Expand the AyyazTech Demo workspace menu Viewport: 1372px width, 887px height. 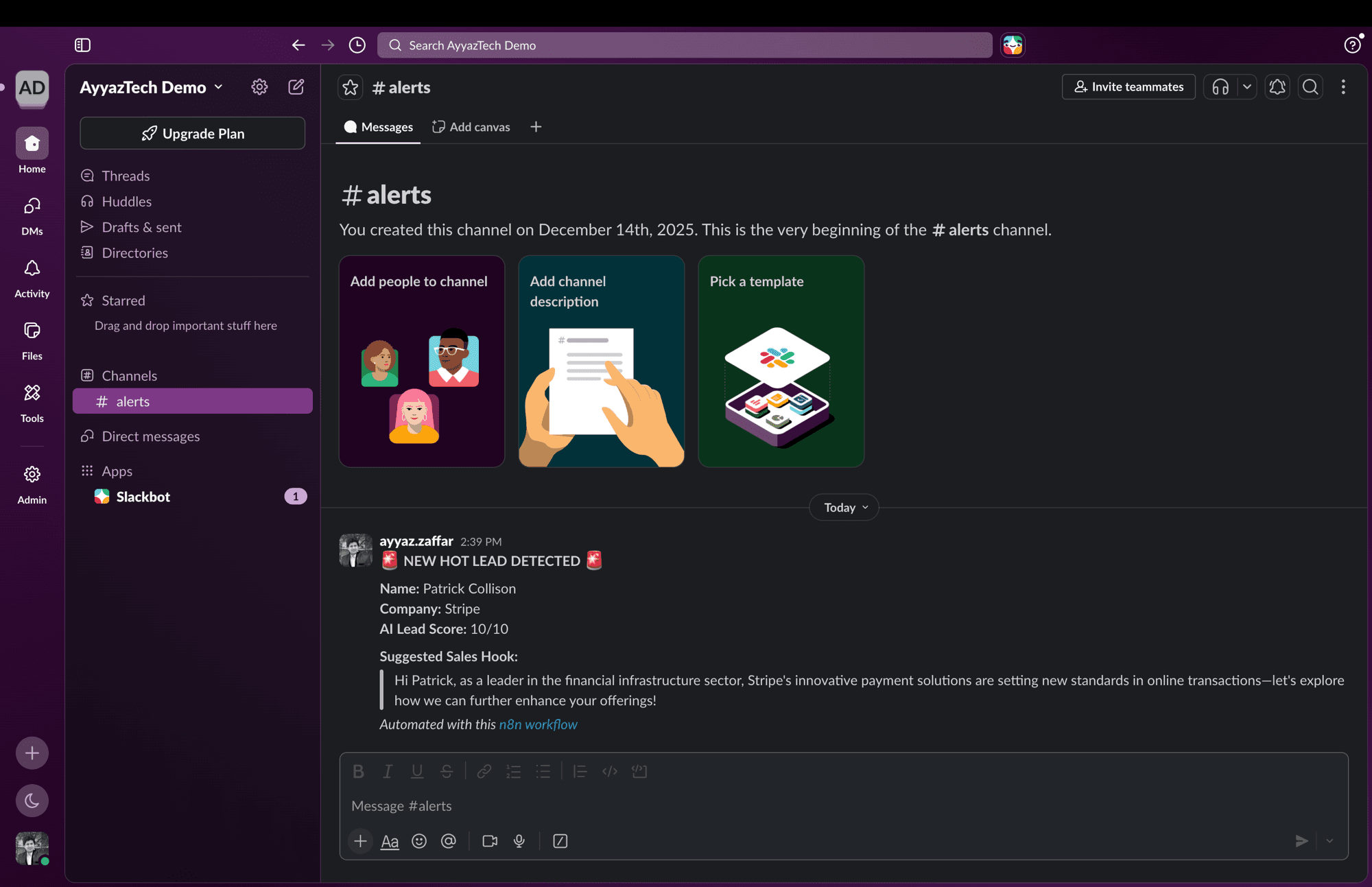(x=151, y=87)
